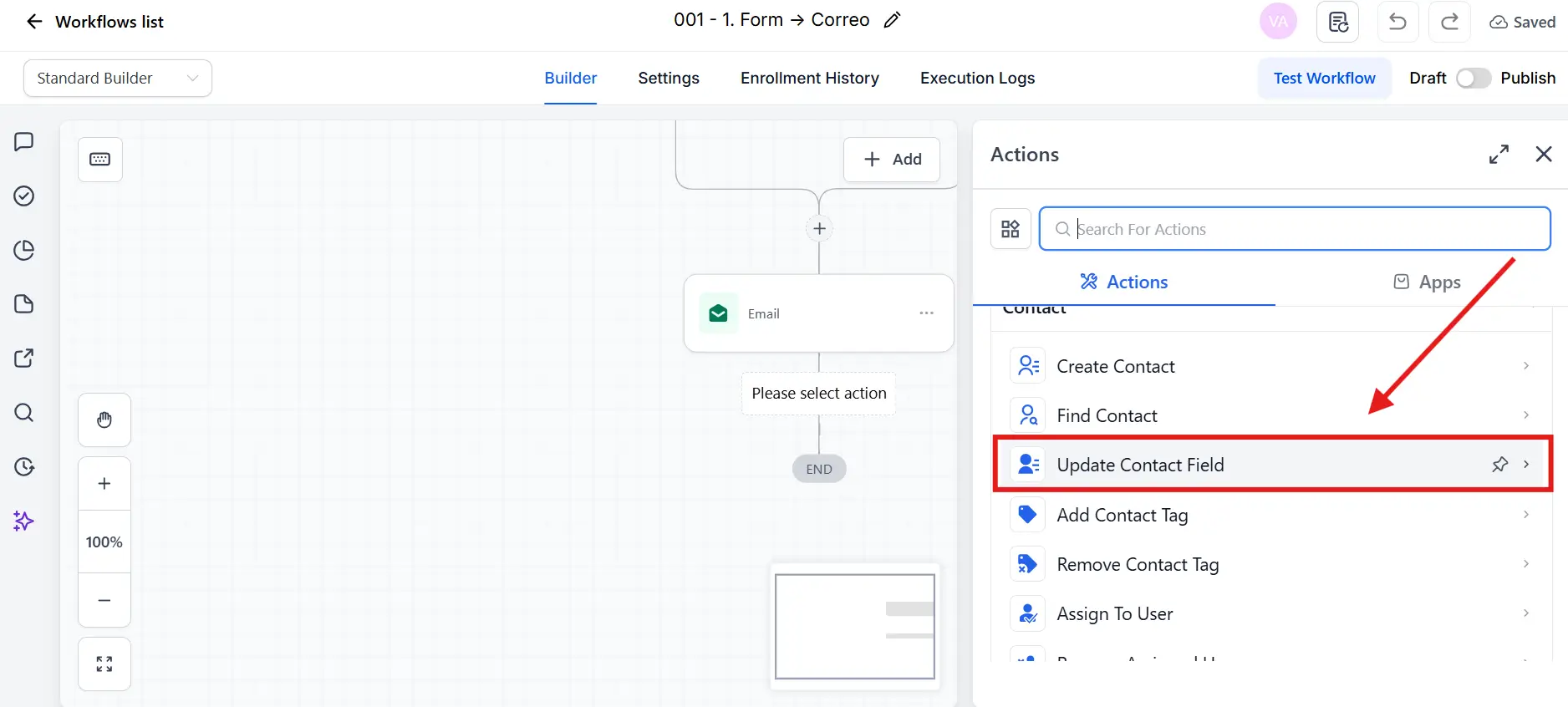The height and width of the screenshot is (707, 1568).
Task: Edit the workflow name with pencil icon
Action: [x=892, y=20]
